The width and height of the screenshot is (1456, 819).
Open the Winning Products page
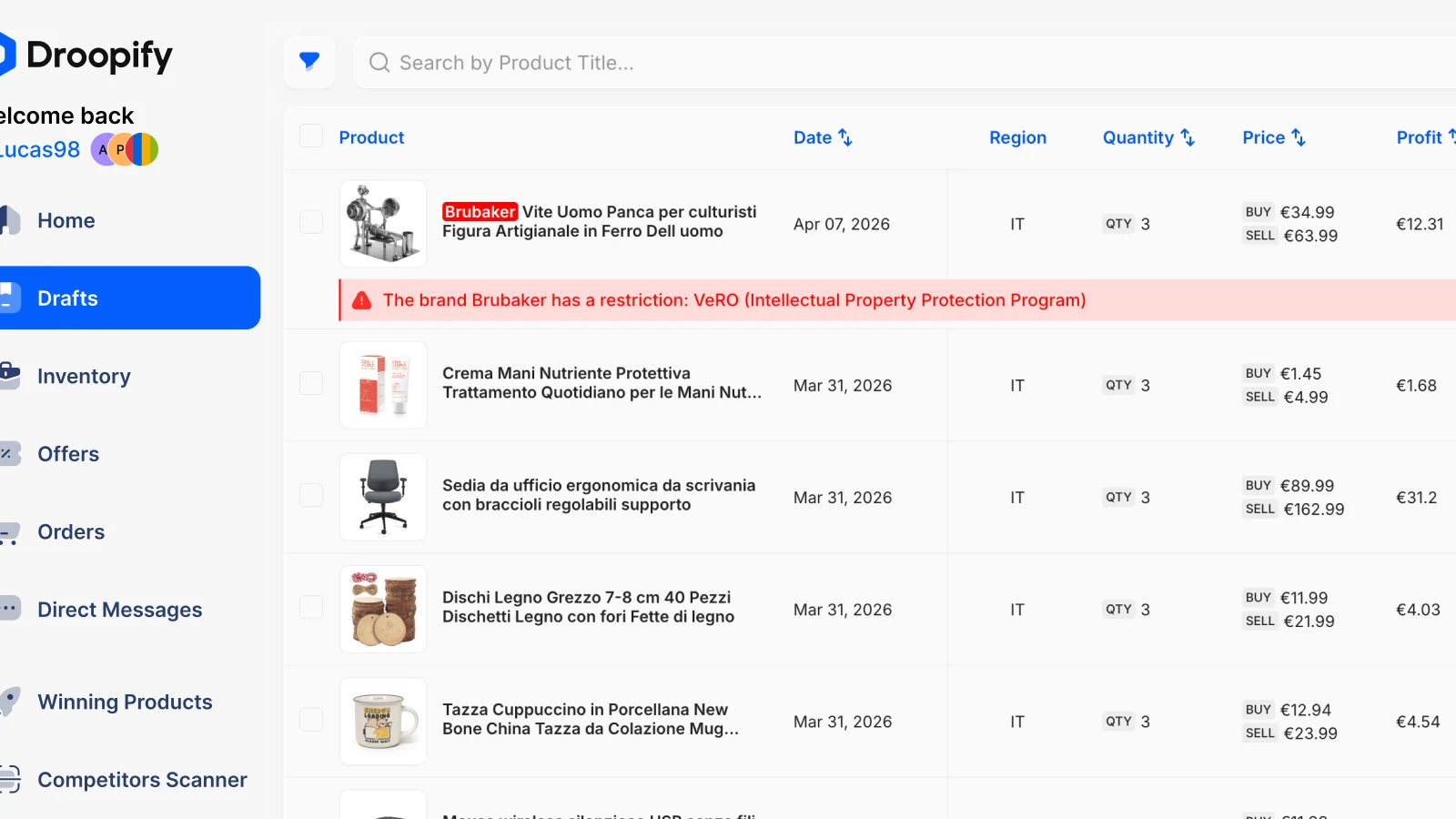[x=125, y=702]
